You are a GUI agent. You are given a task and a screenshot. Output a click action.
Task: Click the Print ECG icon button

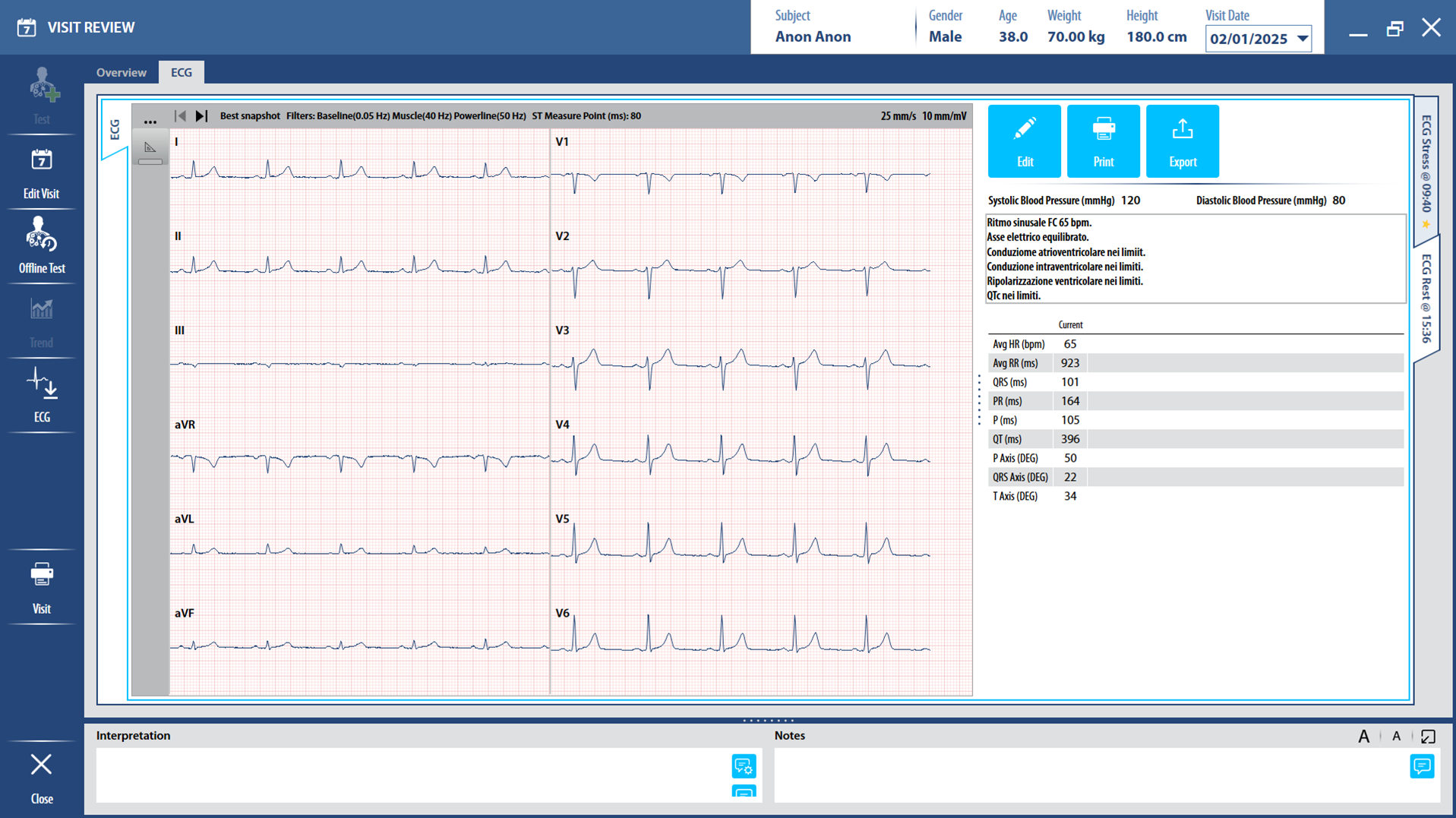coord(1103,141)
